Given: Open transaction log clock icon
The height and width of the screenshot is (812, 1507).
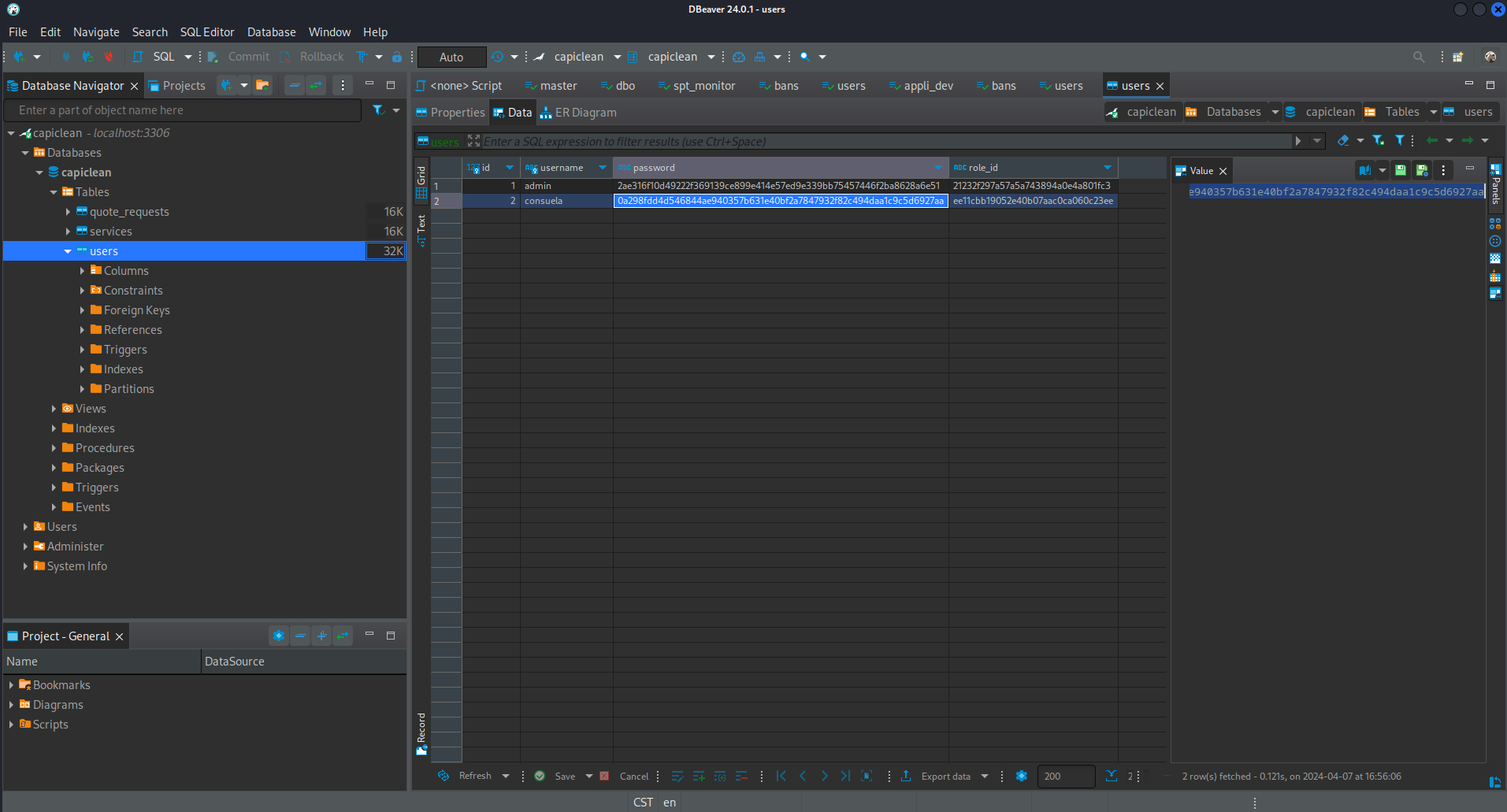Looking at the screenshot, I should (497, 57).
